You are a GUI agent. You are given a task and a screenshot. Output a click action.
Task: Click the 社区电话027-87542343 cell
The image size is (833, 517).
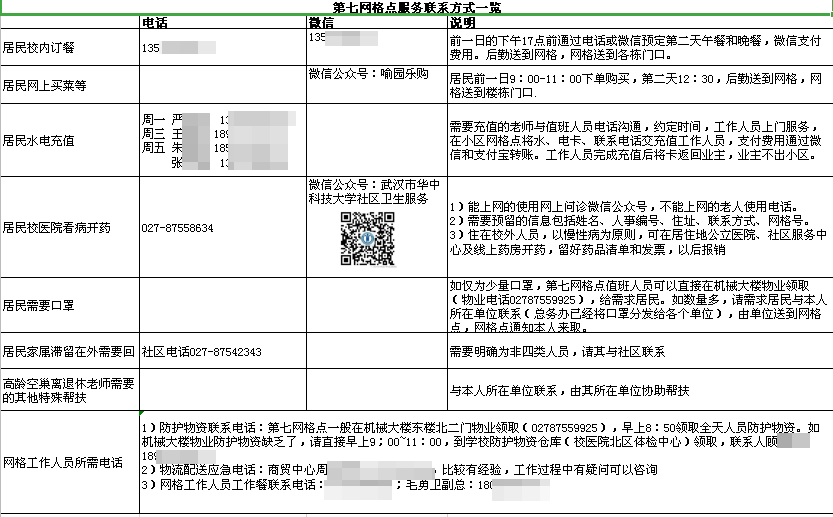(202, 352)
